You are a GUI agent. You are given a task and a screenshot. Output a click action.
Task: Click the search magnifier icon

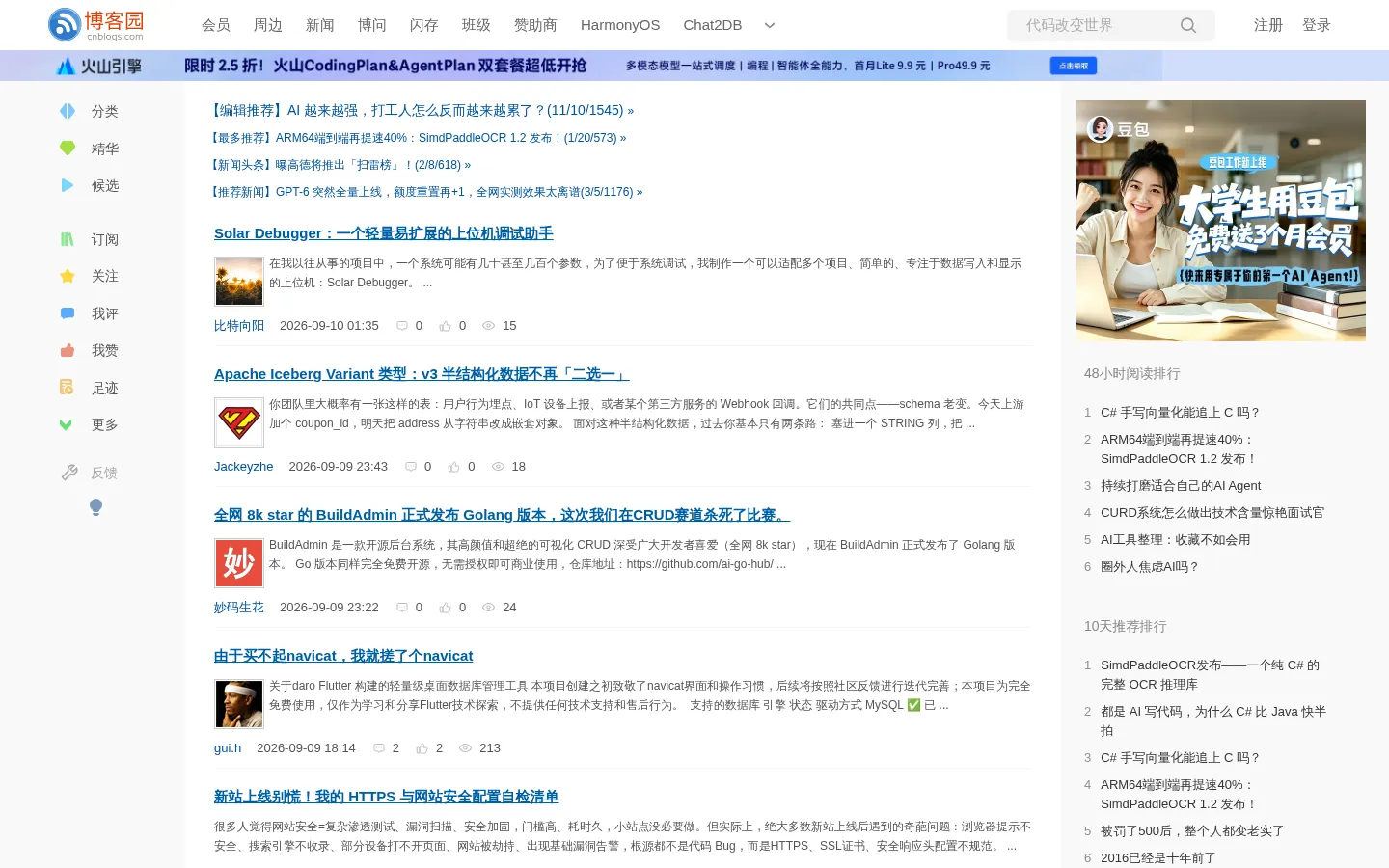tap(1188, 25)
